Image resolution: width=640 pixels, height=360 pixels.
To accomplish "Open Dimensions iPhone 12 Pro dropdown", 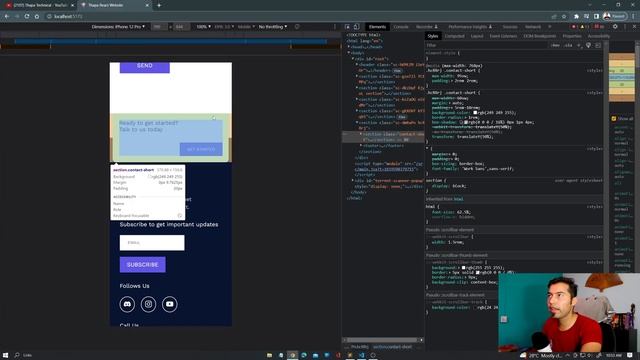I will [x=118, y=27].
